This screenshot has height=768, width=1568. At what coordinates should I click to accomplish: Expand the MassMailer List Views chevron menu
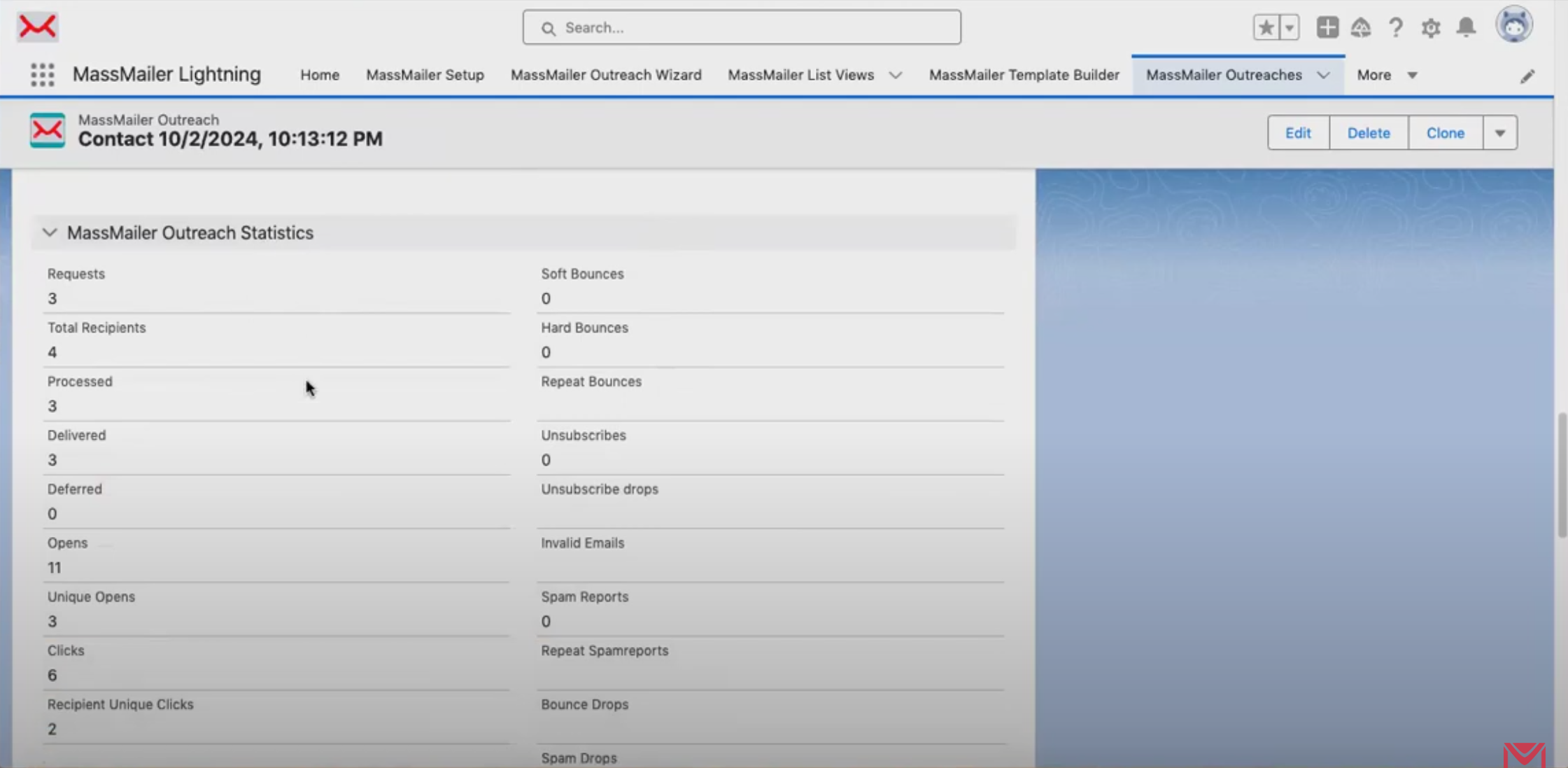click(896, 75)
